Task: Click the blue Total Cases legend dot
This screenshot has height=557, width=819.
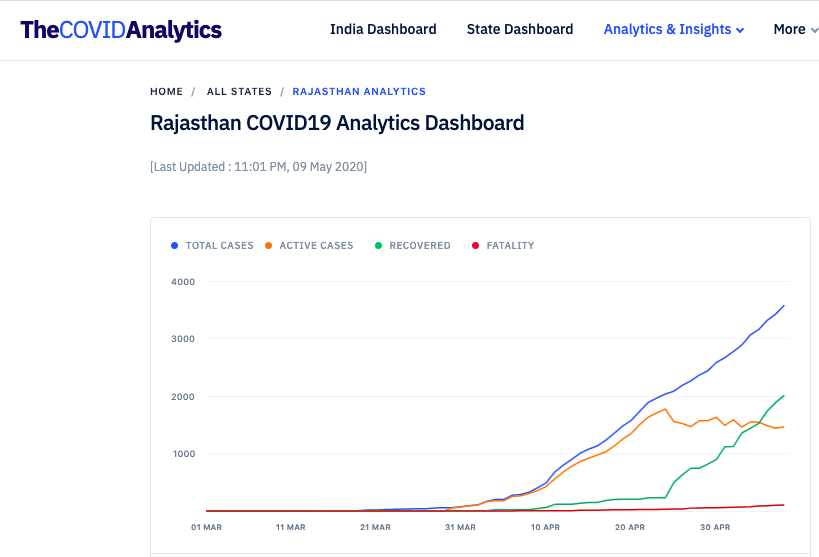Action: [174, 246]
